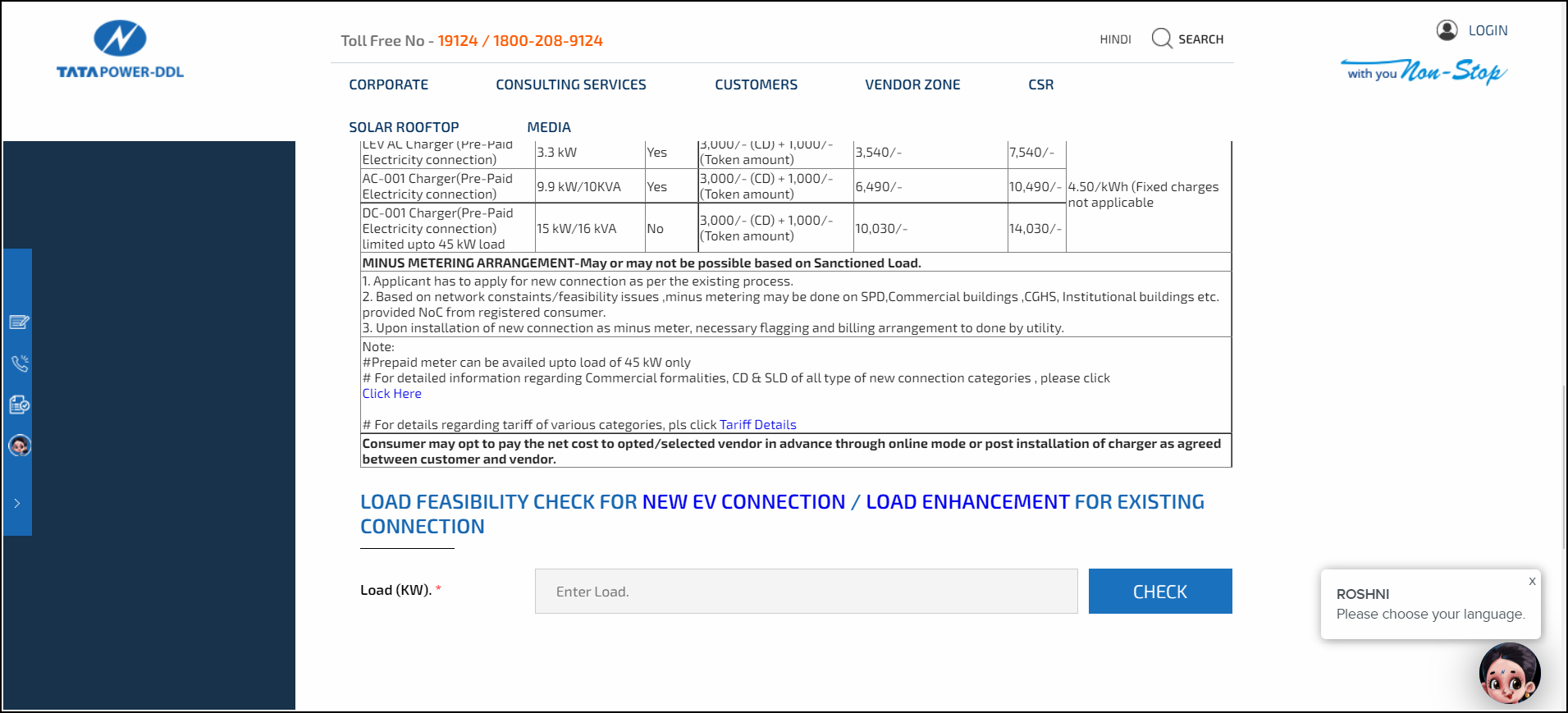This screenshot has height=713, width=1568.
Task: Open the bill checklist sidebar icon
Action: (19, 404)
